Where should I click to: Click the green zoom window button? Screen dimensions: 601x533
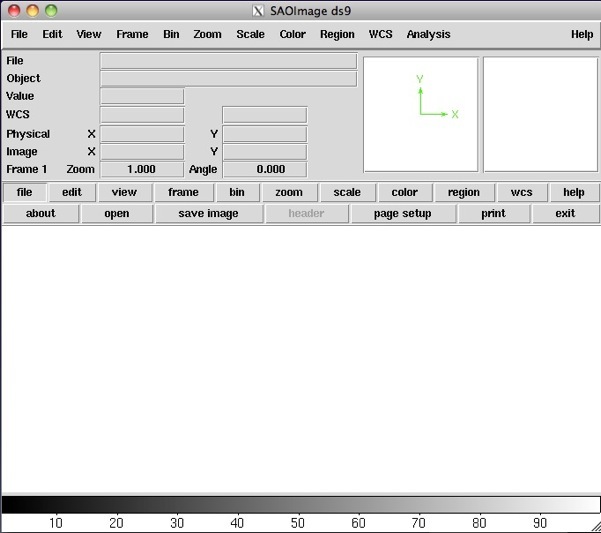(51, 11)
